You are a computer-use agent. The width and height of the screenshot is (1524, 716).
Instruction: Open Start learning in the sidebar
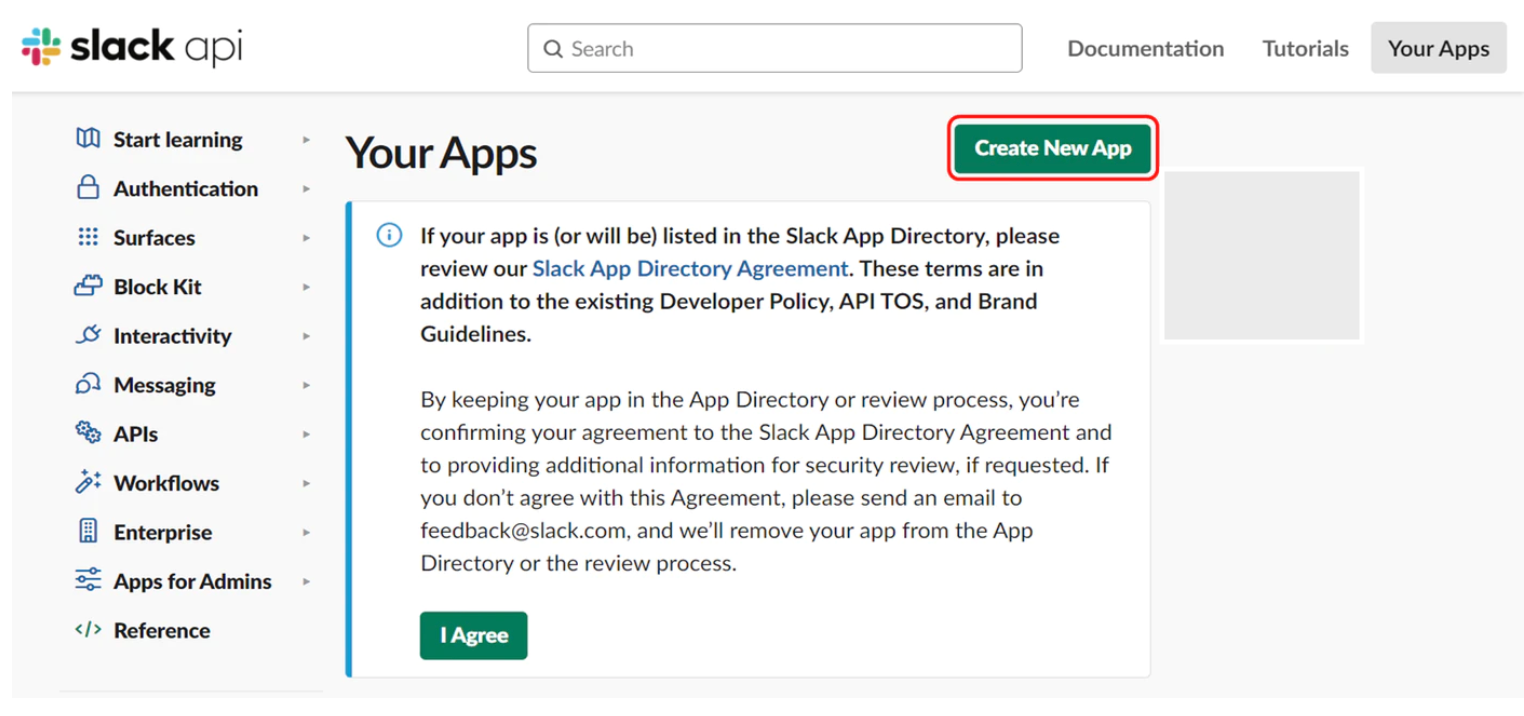178,139
